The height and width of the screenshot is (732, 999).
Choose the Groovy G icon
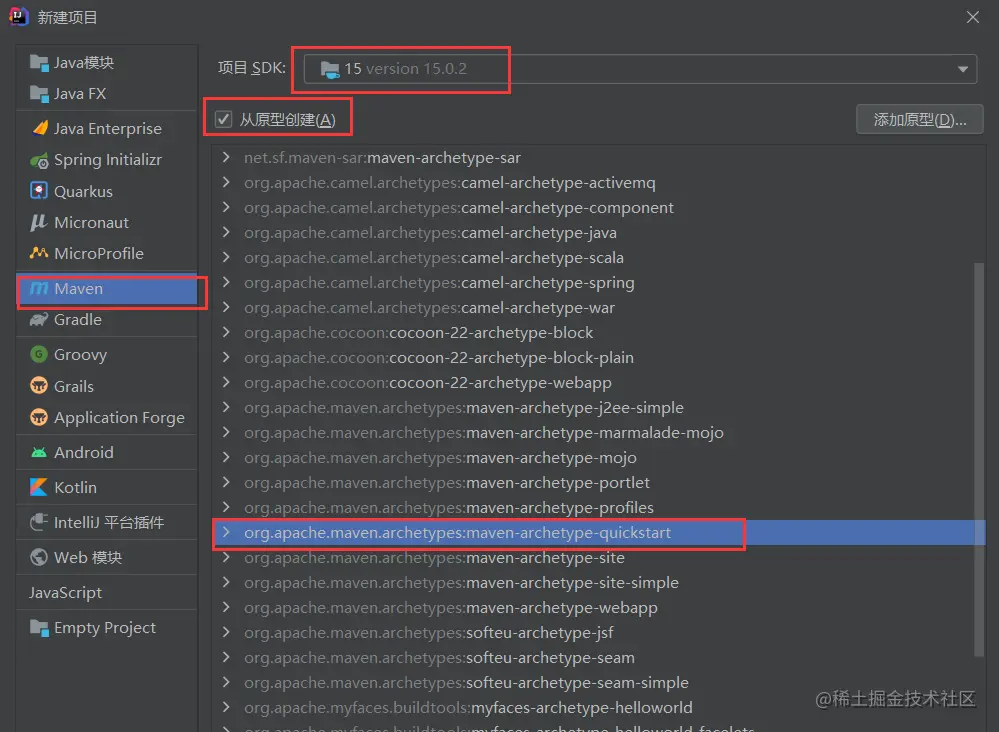(39, 354)
